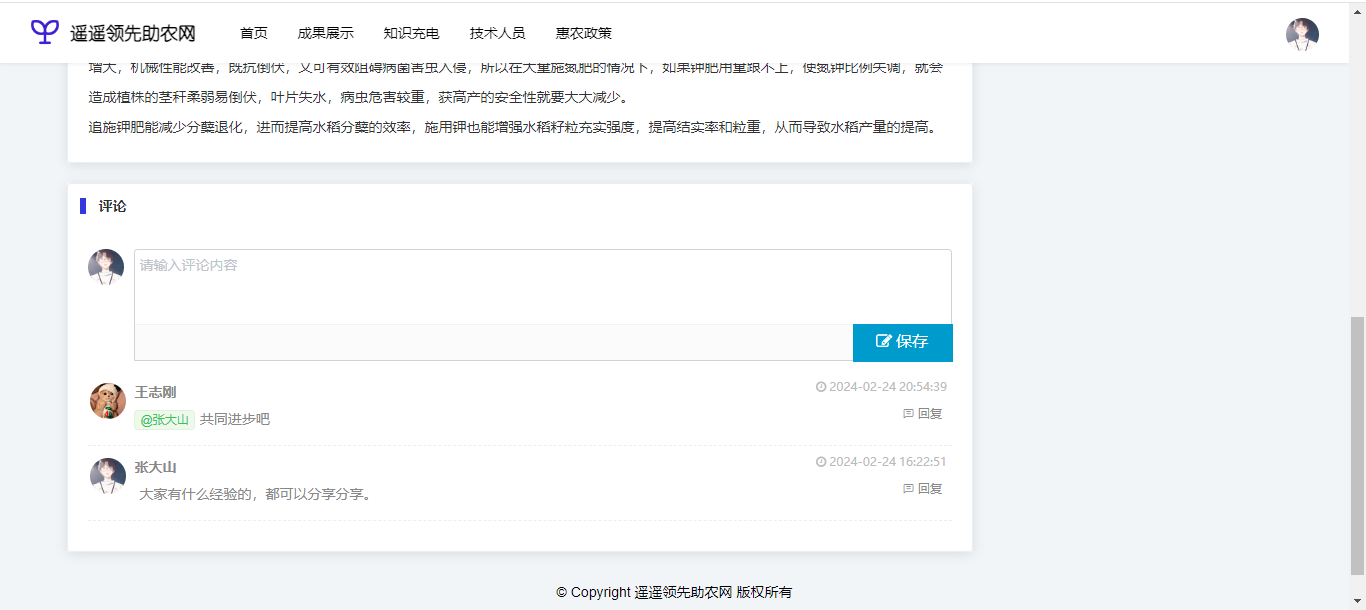1366x610 pixels.
Task: Click the vertical page scrollbar thumb
Action: click(x=1357, y=445)
